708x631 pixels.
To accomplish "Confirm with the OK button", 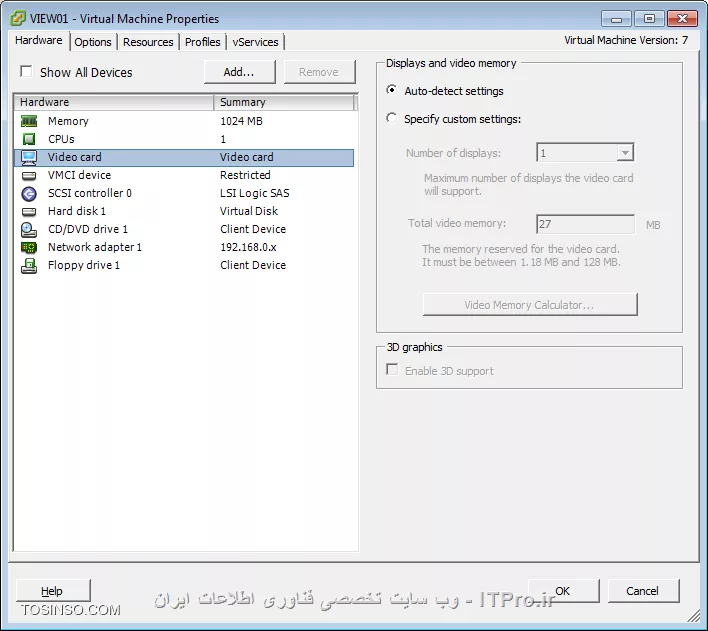I will pos(564,591).
